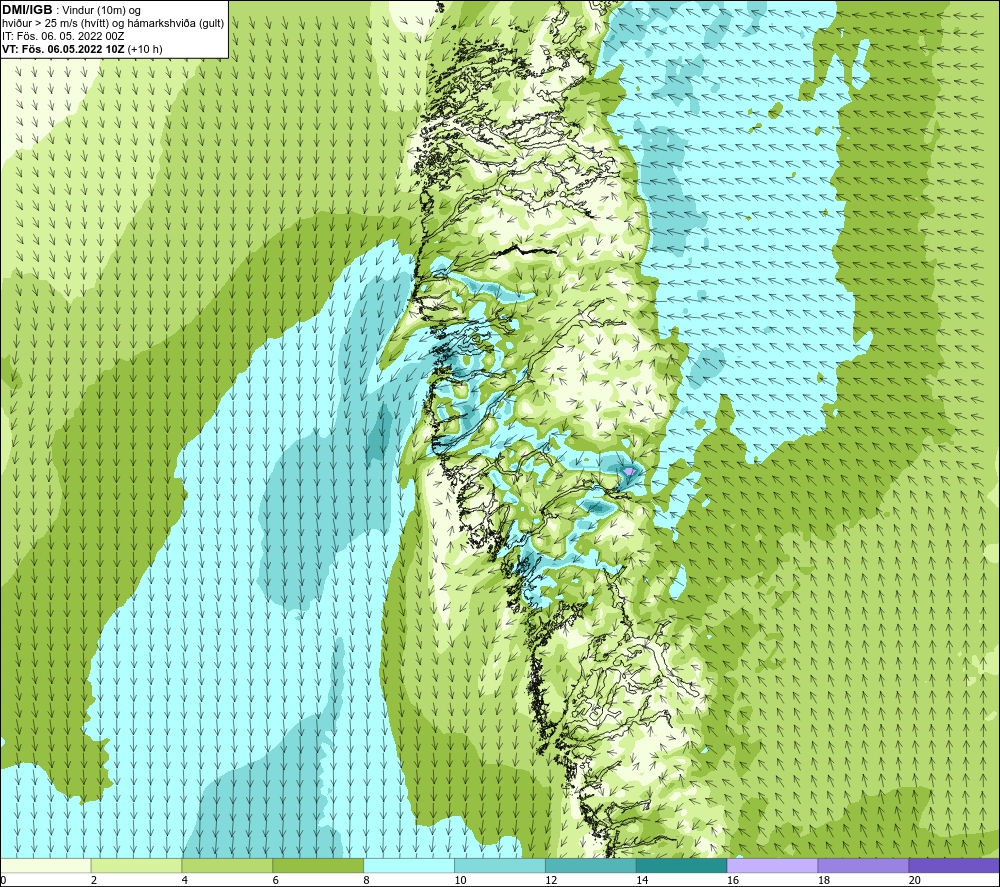Click the legend scale label '8'
The height and width of the screenshot is (887, 1000).
point(366,880)
